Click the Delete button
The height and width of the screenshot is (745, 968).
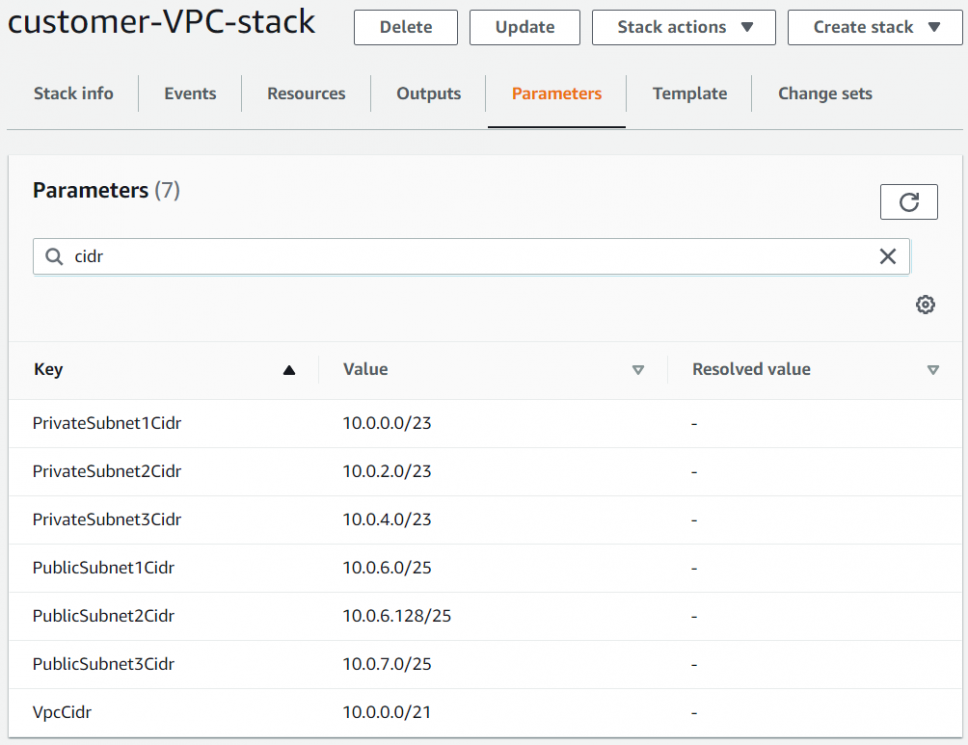tap(405, 27)
